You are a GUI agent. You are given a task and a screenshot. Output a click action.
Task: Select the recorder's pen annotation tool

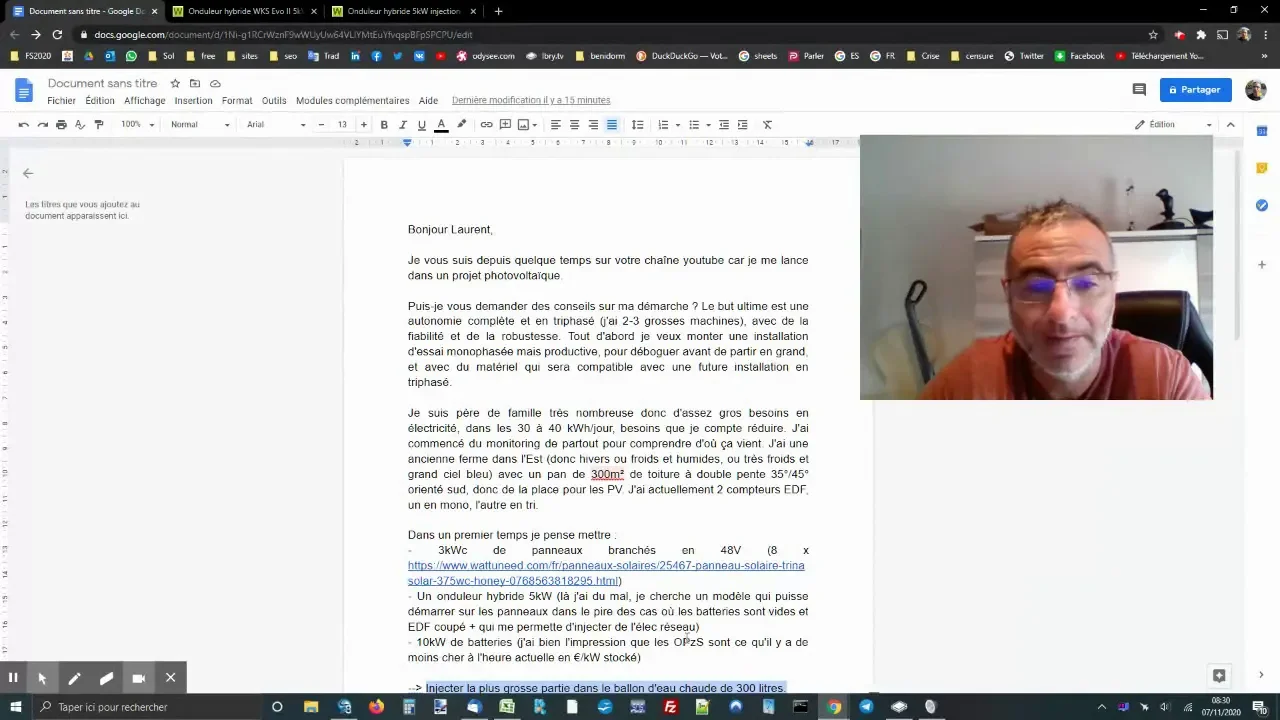point(74,678)
